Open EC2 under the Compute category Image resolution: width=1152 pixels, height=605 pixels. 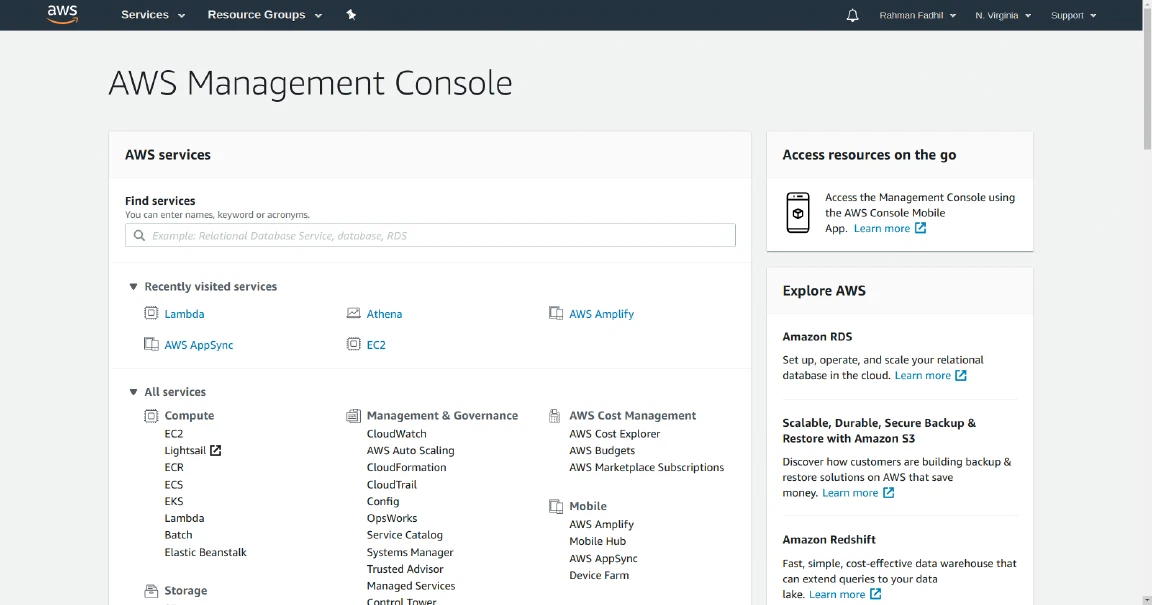(x=173, y=434)
